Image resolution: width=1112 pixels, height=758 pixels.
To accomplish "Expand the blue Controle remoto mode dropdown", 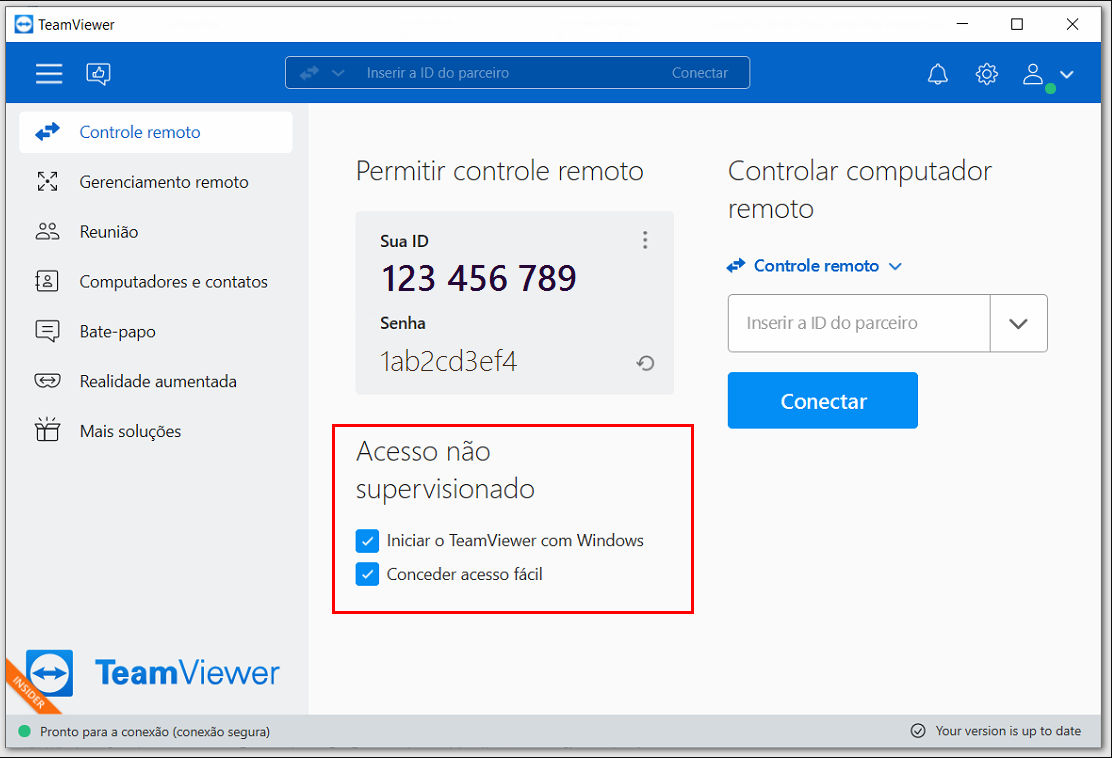I will [814, 266].
